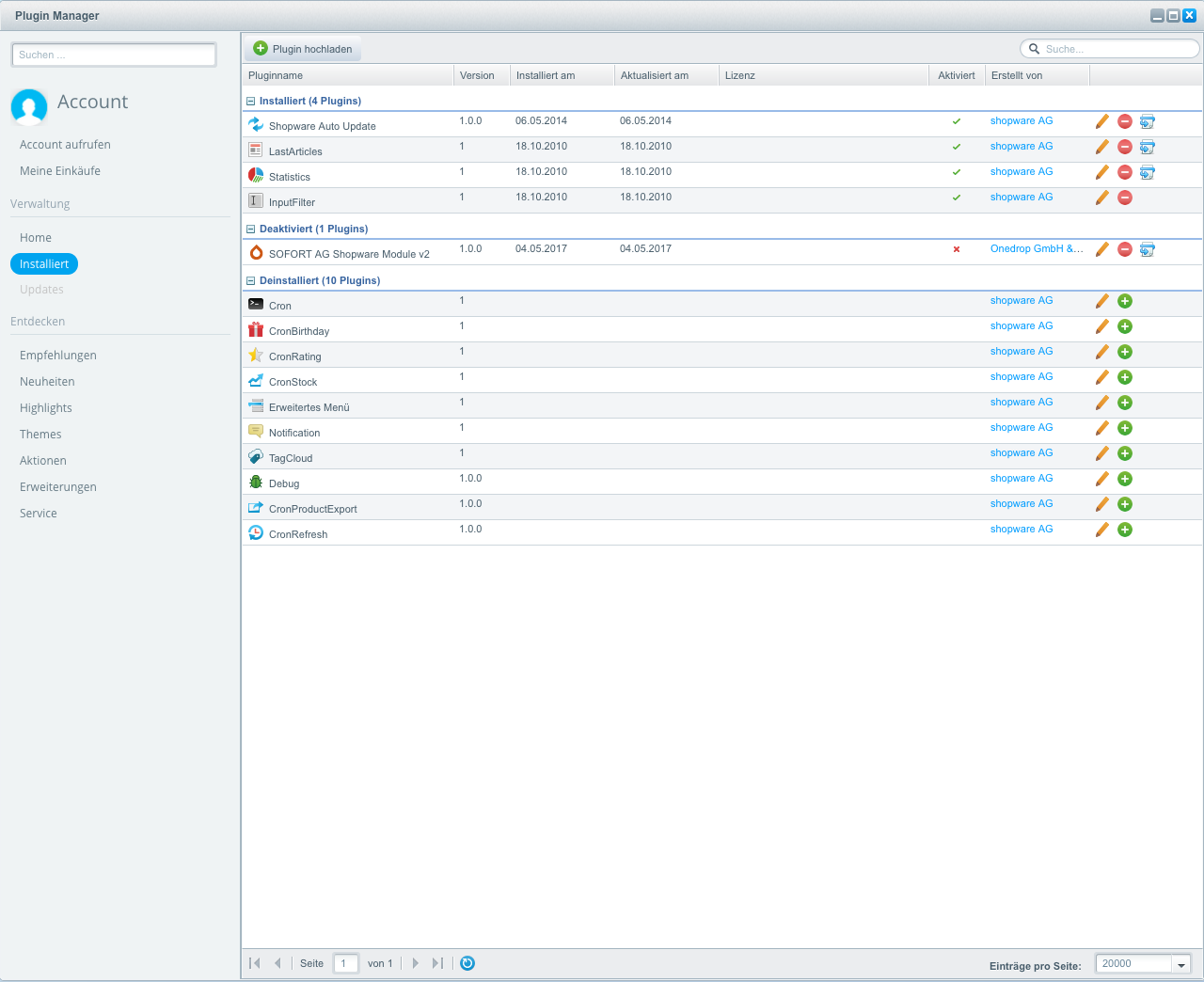Open the Einträge pro Seite dropdown
Viewport: 1204px width, 982px height.
point(1180,964)
